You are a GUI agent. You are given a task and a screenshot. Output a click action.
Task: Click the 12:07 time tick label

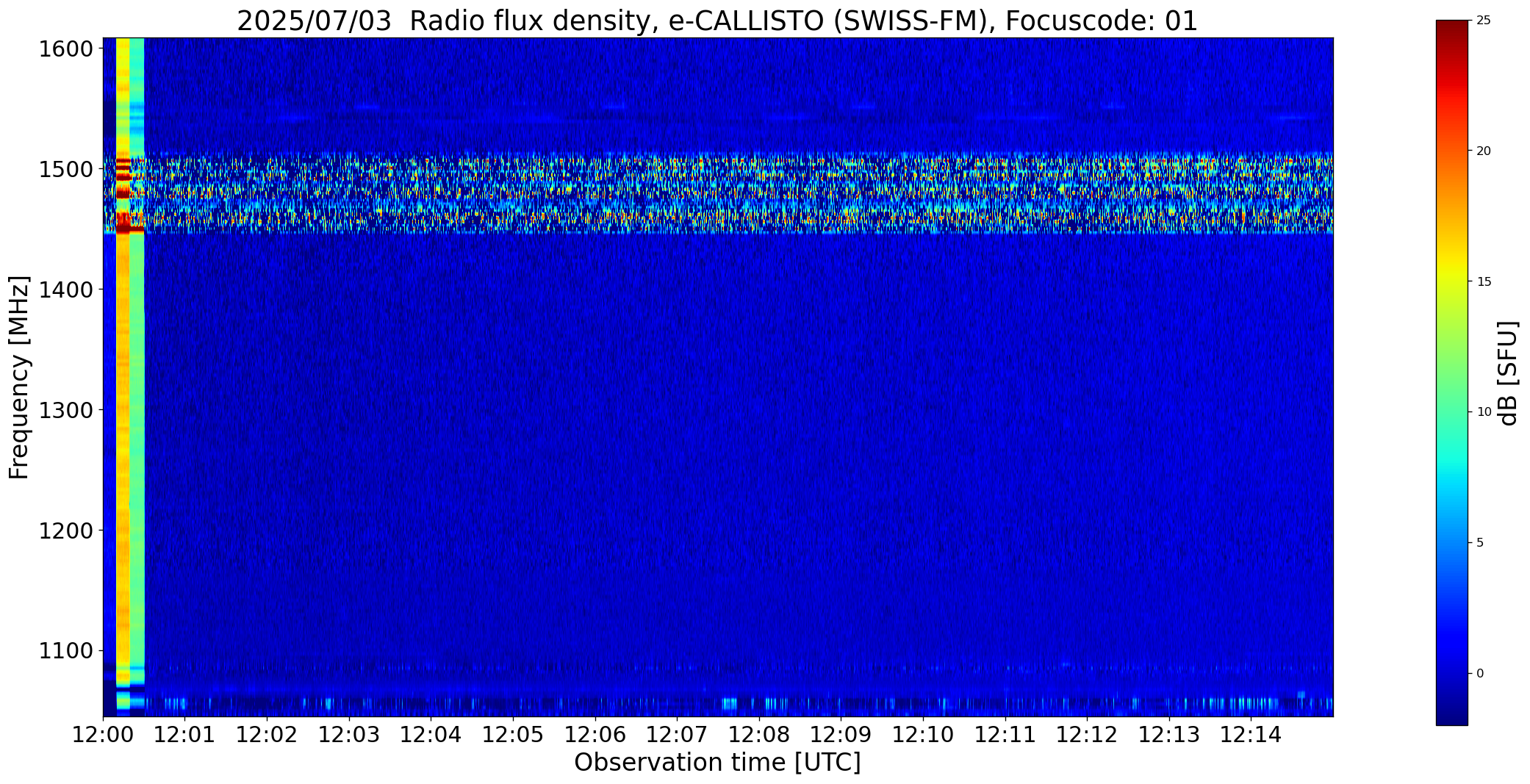(x=677, y=734)
